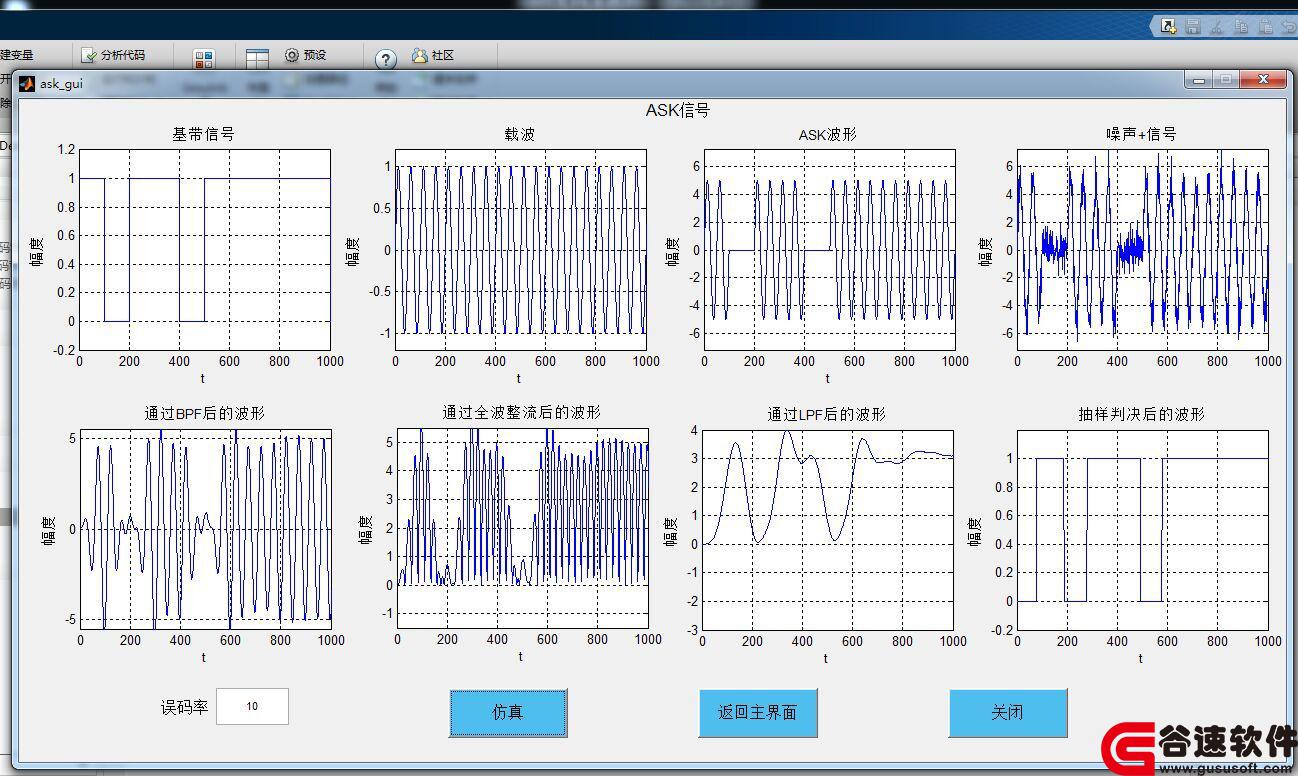Open 分析代码 in the MATLAB toolstrip
Image resolution: width=1298 pixels, height=776 pixels.
[x=113, y=56]
